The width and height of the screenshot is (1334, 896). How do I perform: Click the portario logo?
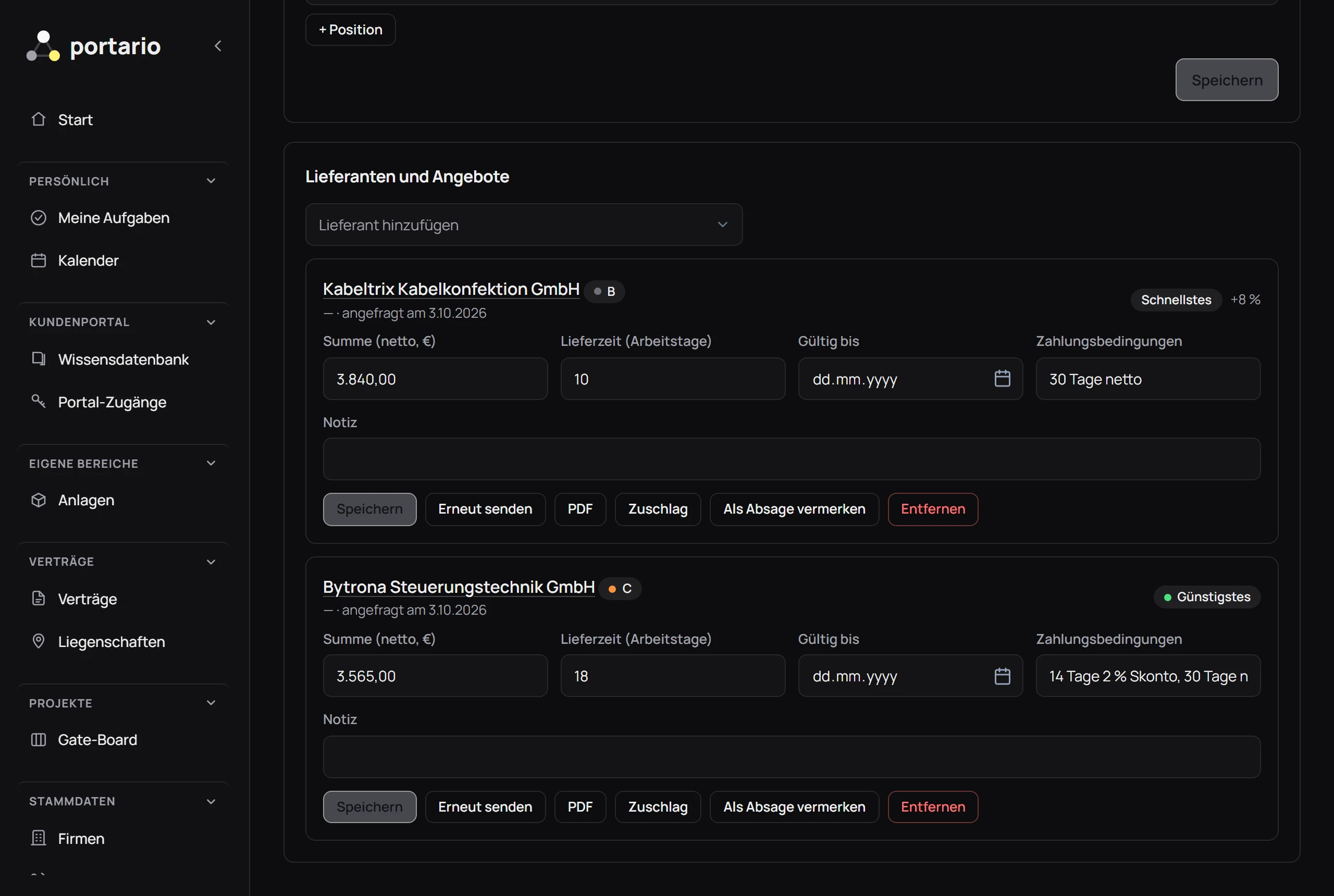tap(94, 46)
